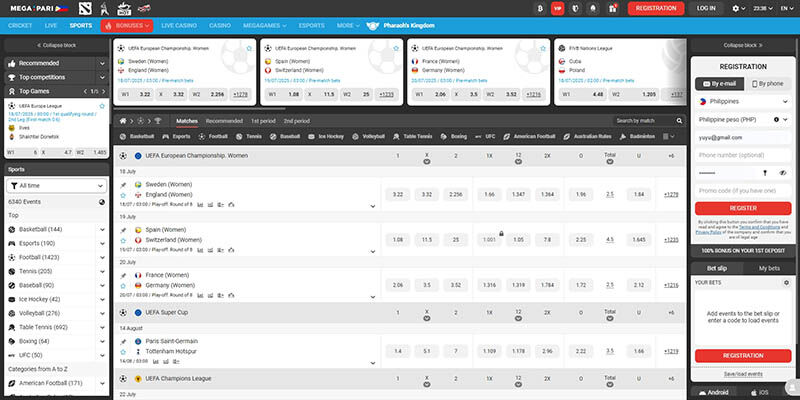The image size is (800, 400).
Task: Toggle password visibility eye icon
Action: (x=783, y=173)
